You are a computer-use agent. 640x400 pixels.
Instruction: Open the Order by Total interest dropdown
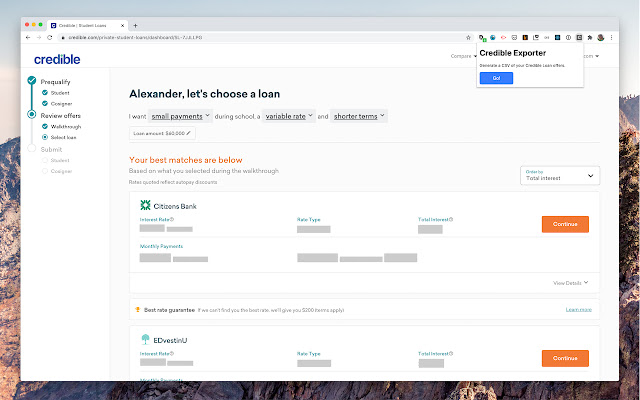point(560,176)
